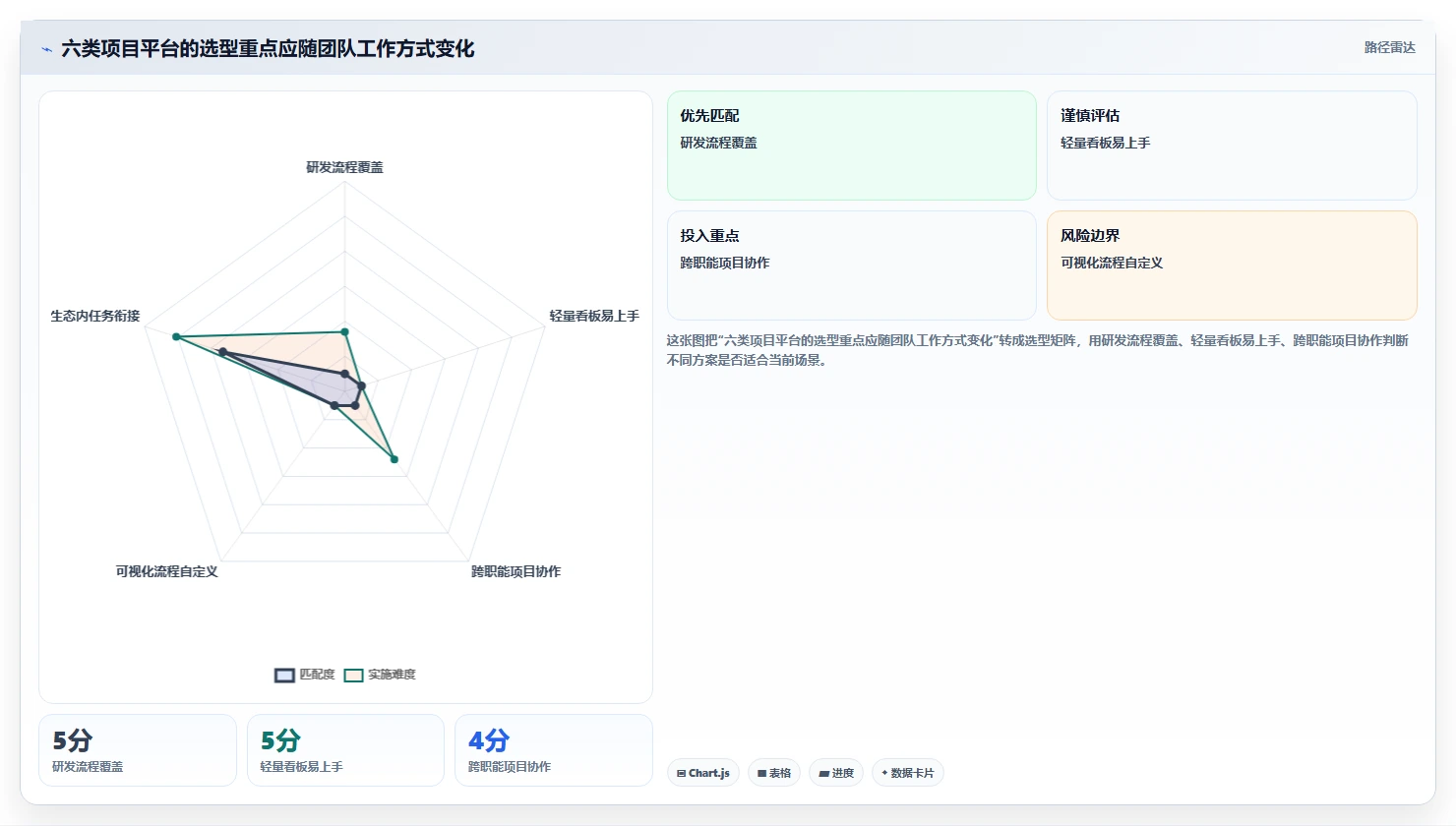The height and width of the screenshot is (826, 1456).
Task: Select the 风险边界 card
Action: pyautogui.click(x=1232, y=265)
